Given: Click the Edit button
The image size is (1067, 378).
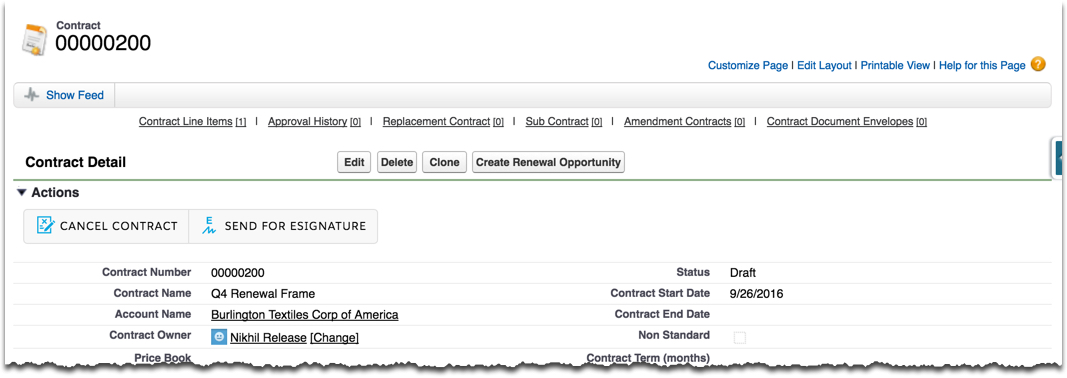Looking at the screenshot, I should [x=354, y=163].
